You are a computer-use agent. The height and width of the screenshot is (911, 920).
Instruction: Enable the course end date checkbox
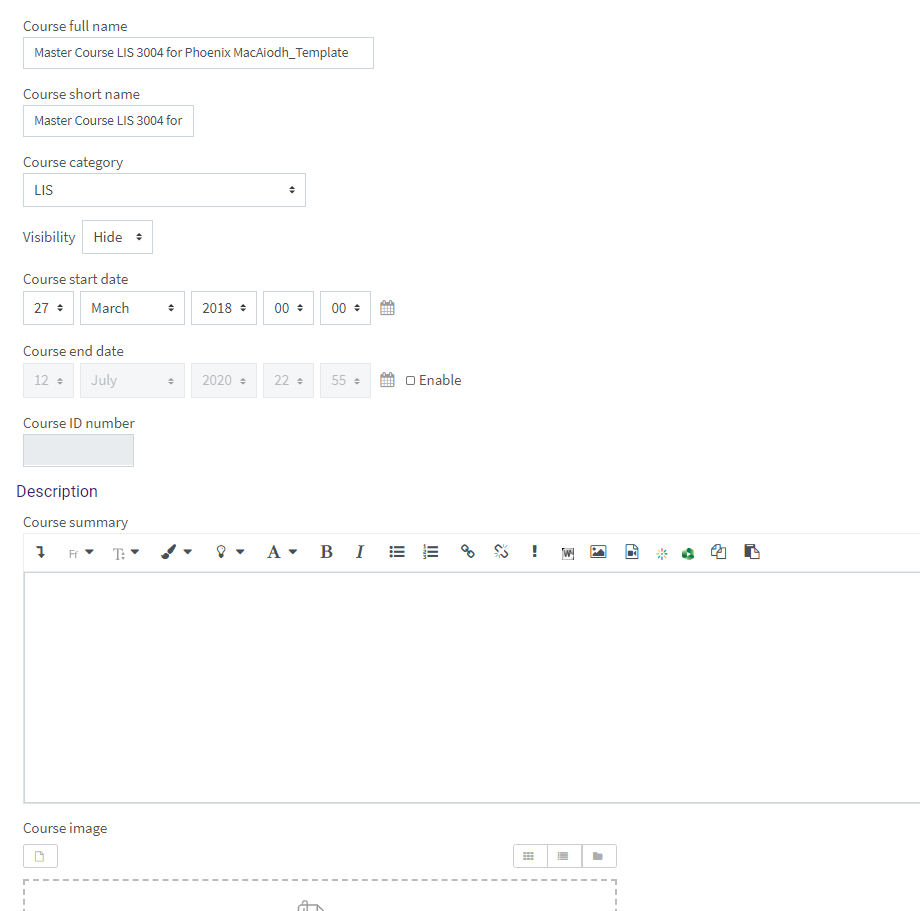(409, 380)
